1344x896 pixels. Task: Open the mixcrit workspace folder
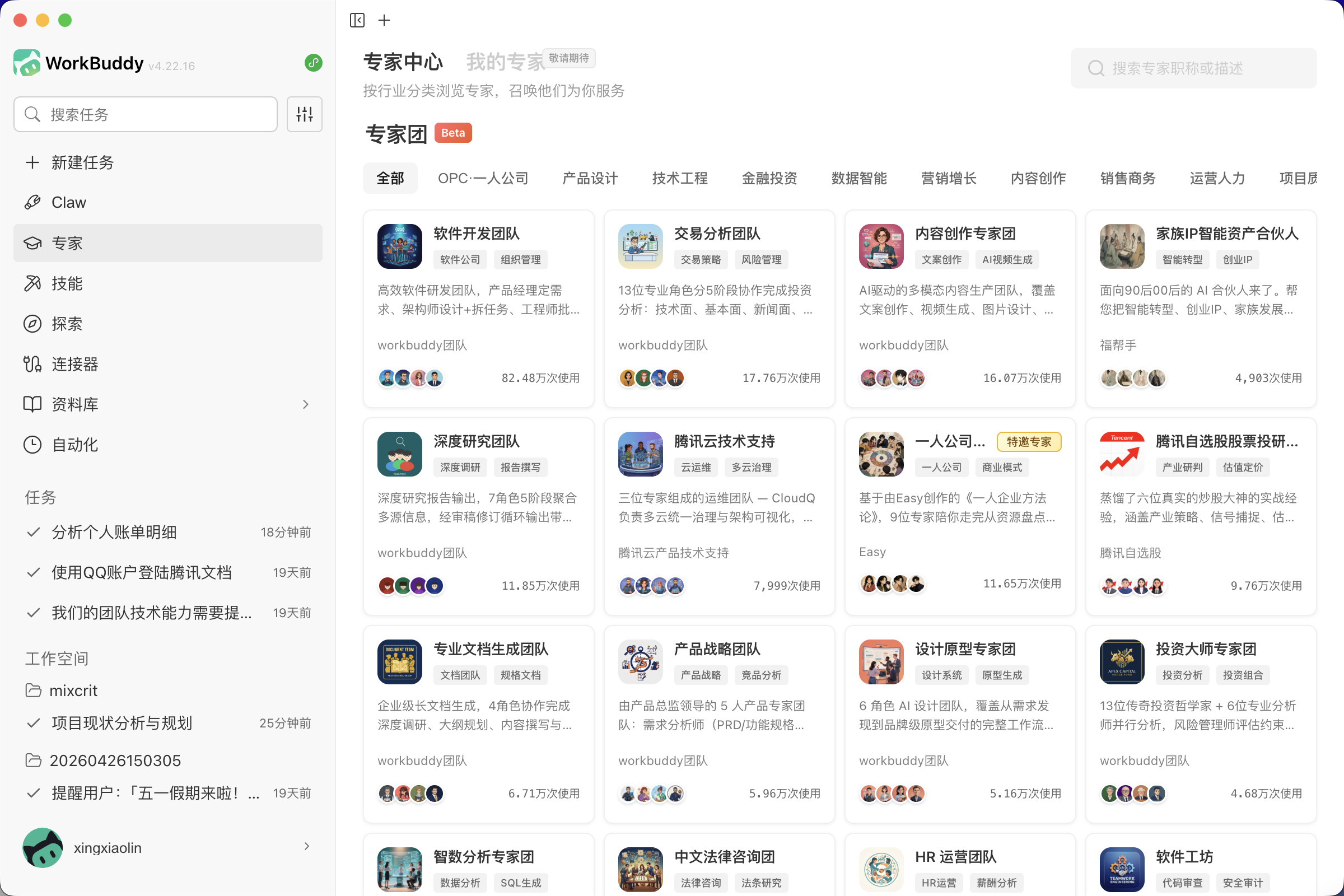tap(168, 691)
